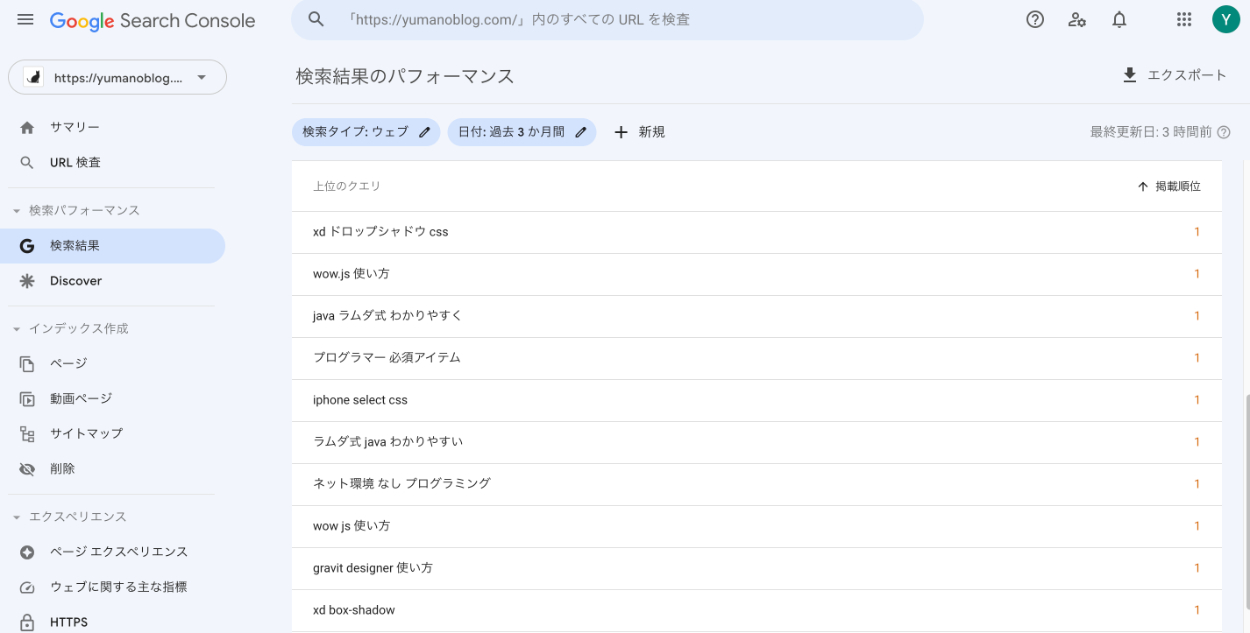Image resolution: width=1250 pixels, height=633 pixels.
Task: Open the hamburger main menu
Action: 25,20
